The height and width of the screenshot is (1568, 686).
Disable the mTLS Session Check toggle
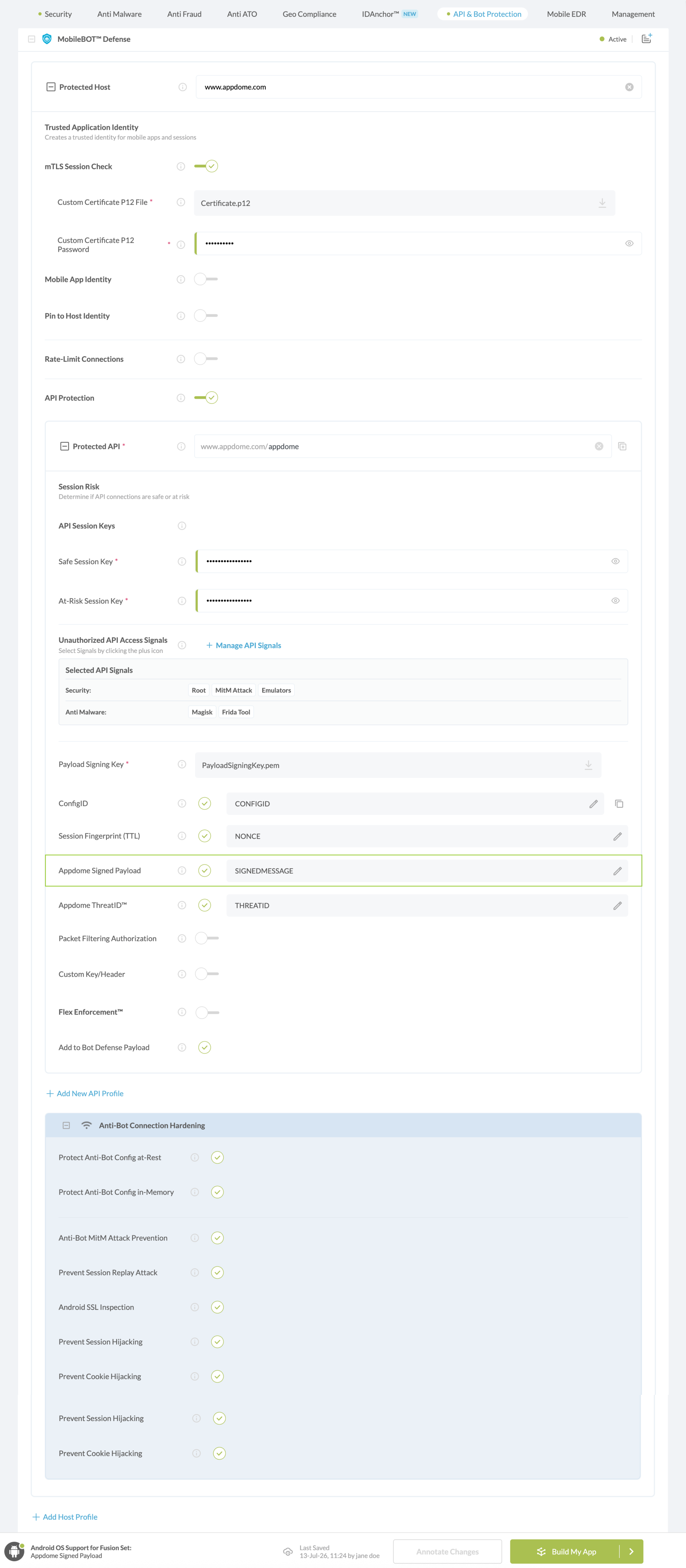[206, 166]
